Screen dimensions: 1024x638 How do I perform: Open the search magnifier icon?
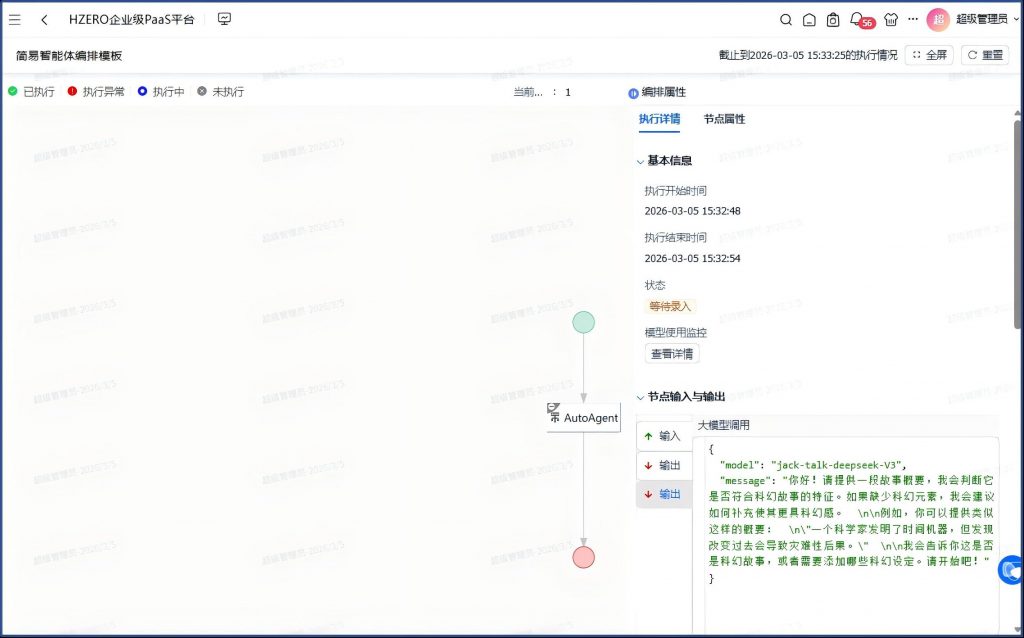tap(786, 19)
